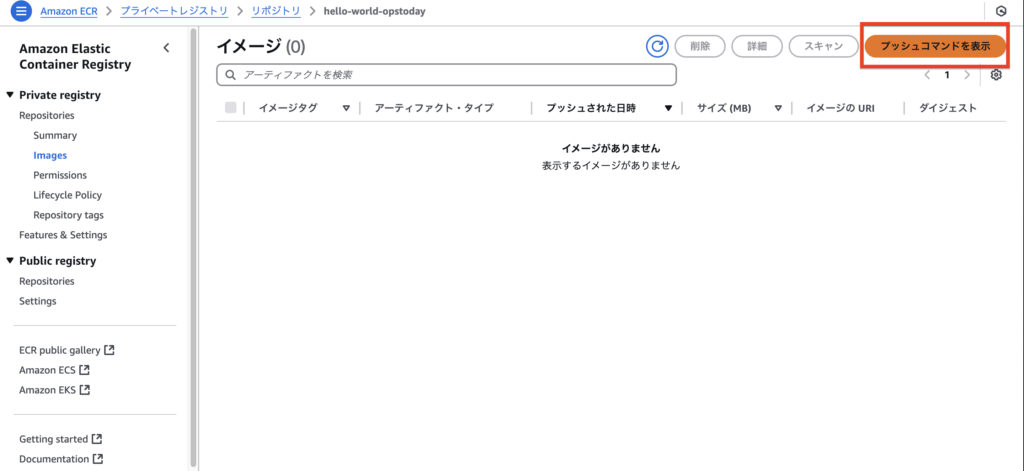
Task: Click the refresh images icon button
Action: coord(658,46)
